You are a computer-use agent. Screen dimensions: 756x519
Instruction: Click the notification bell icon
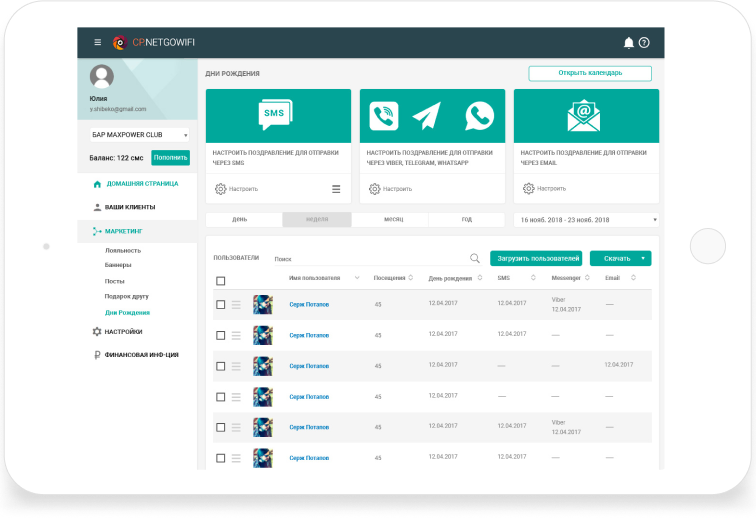click(628, 42)
